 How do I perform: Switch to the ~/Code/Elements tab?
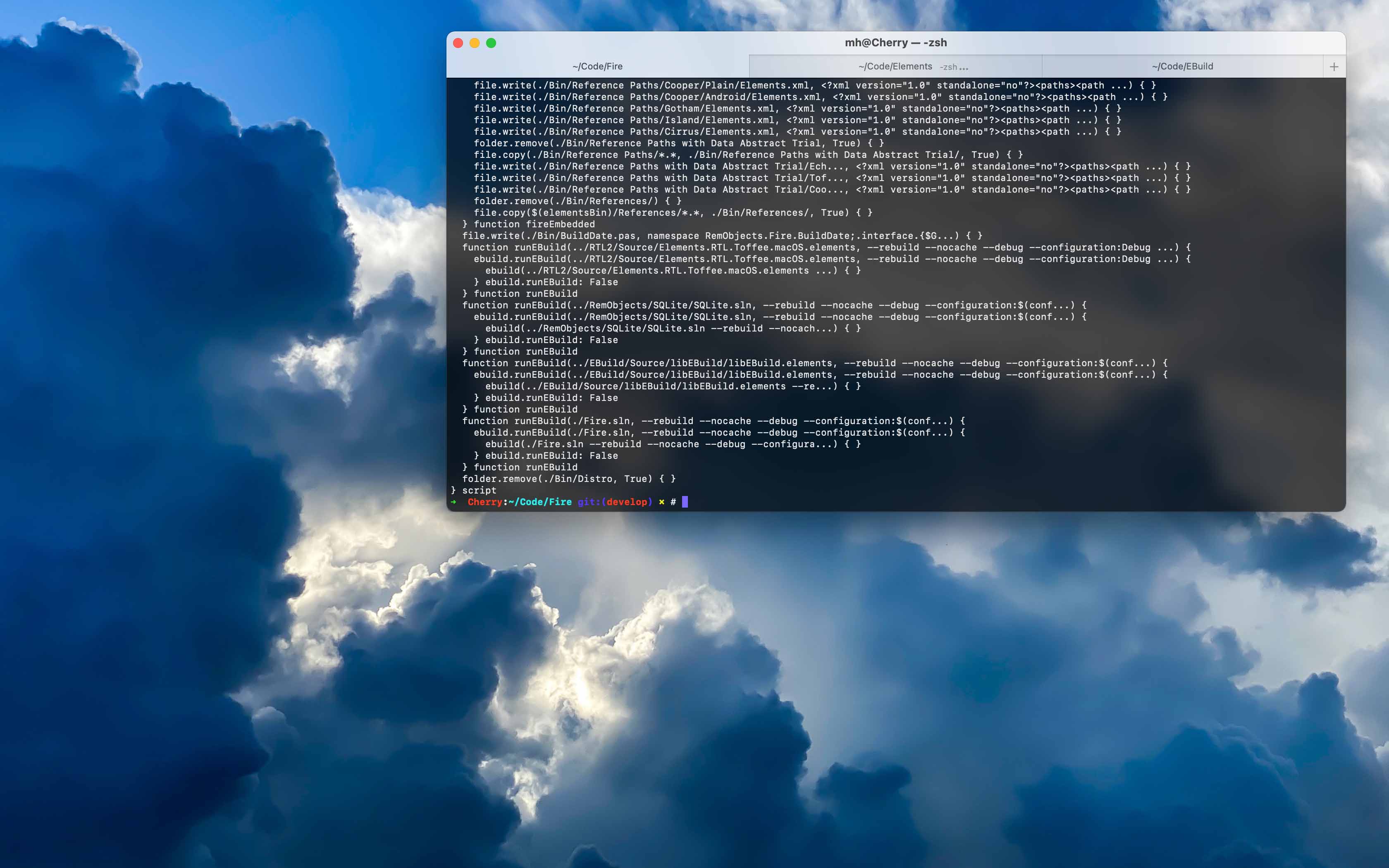coord(895,67)
